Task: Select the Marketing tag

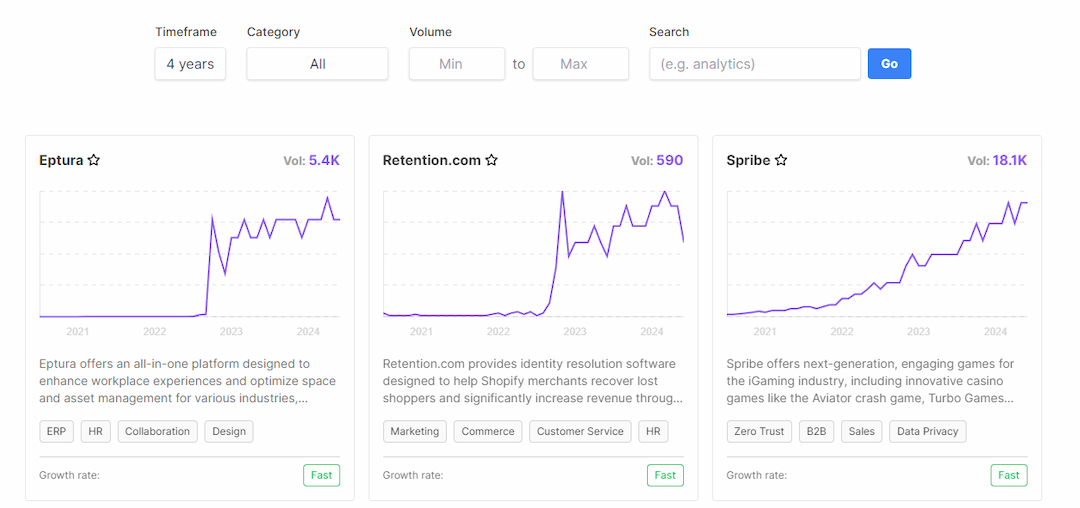Action: 415,432
